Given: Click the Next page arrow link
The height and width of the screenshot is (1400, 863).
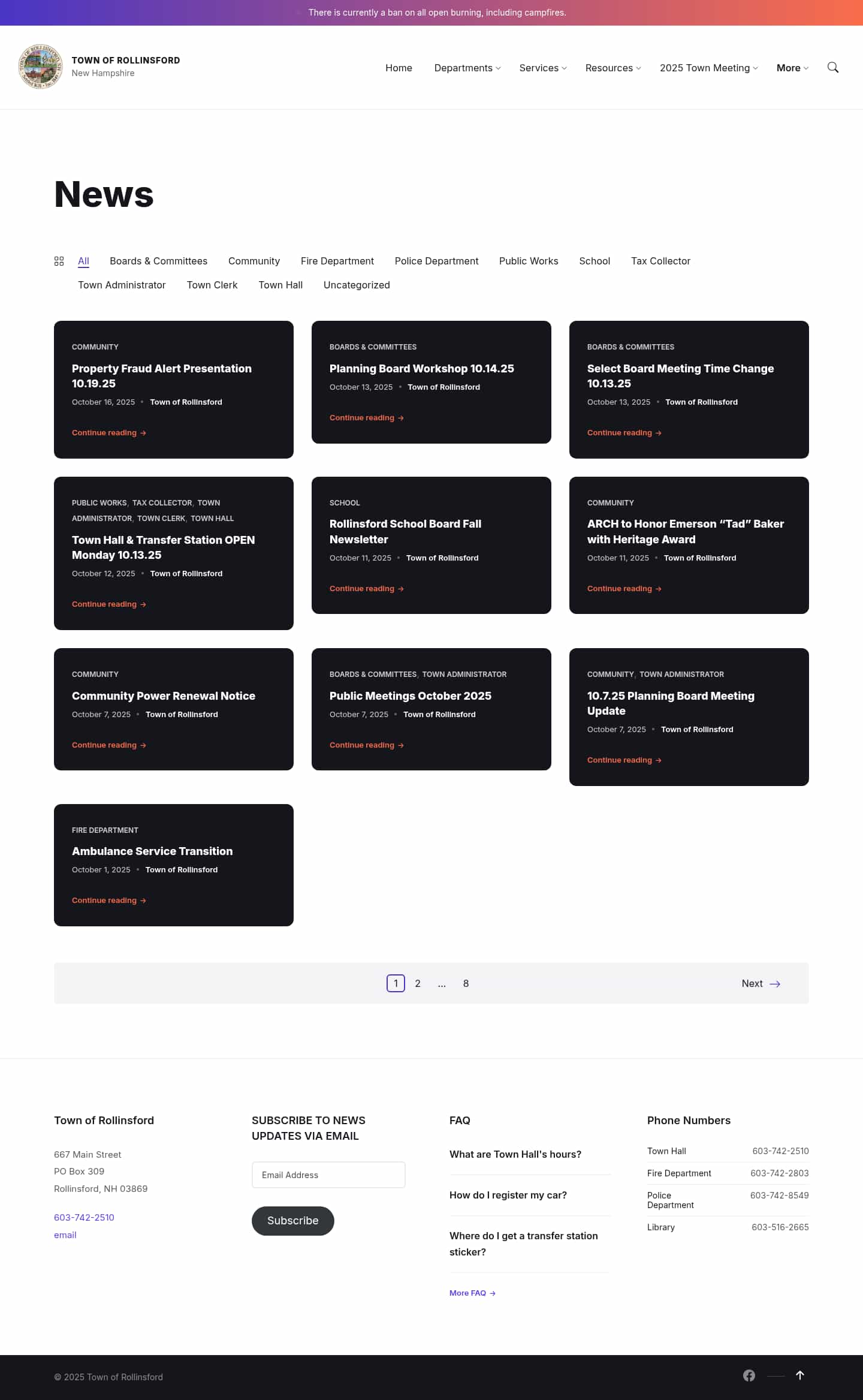Looking at the screenshot, I should click(x=761, y=983).
